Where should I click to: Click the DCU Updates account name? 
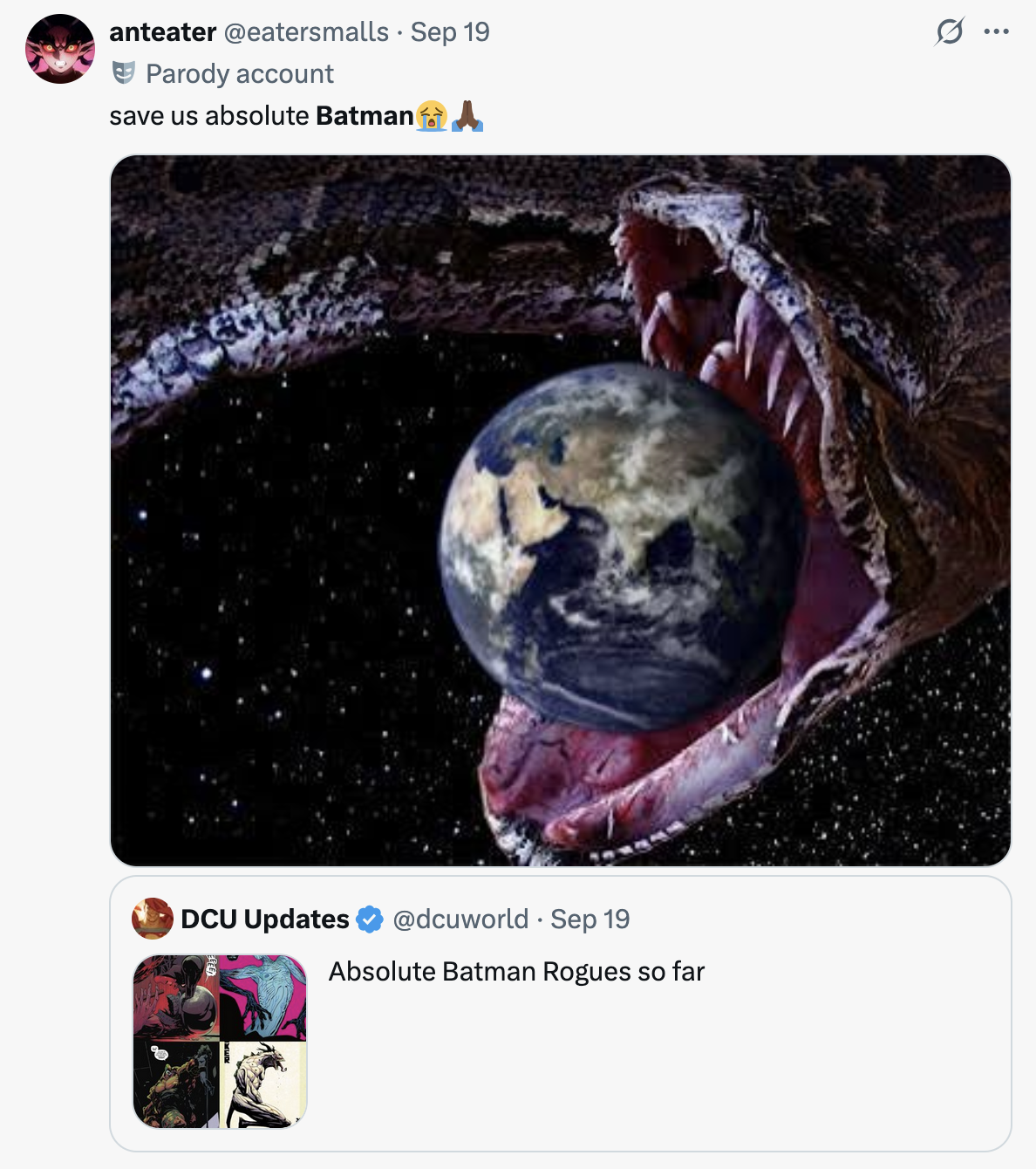pos(265,919)
